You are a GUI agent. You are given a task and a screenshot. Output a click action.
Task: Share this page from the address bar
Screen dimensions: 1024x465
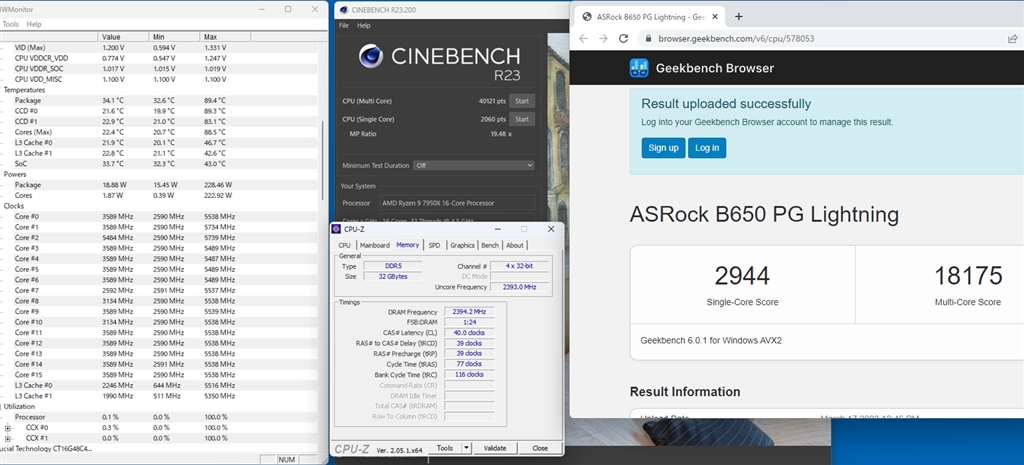click(1012, 39)
